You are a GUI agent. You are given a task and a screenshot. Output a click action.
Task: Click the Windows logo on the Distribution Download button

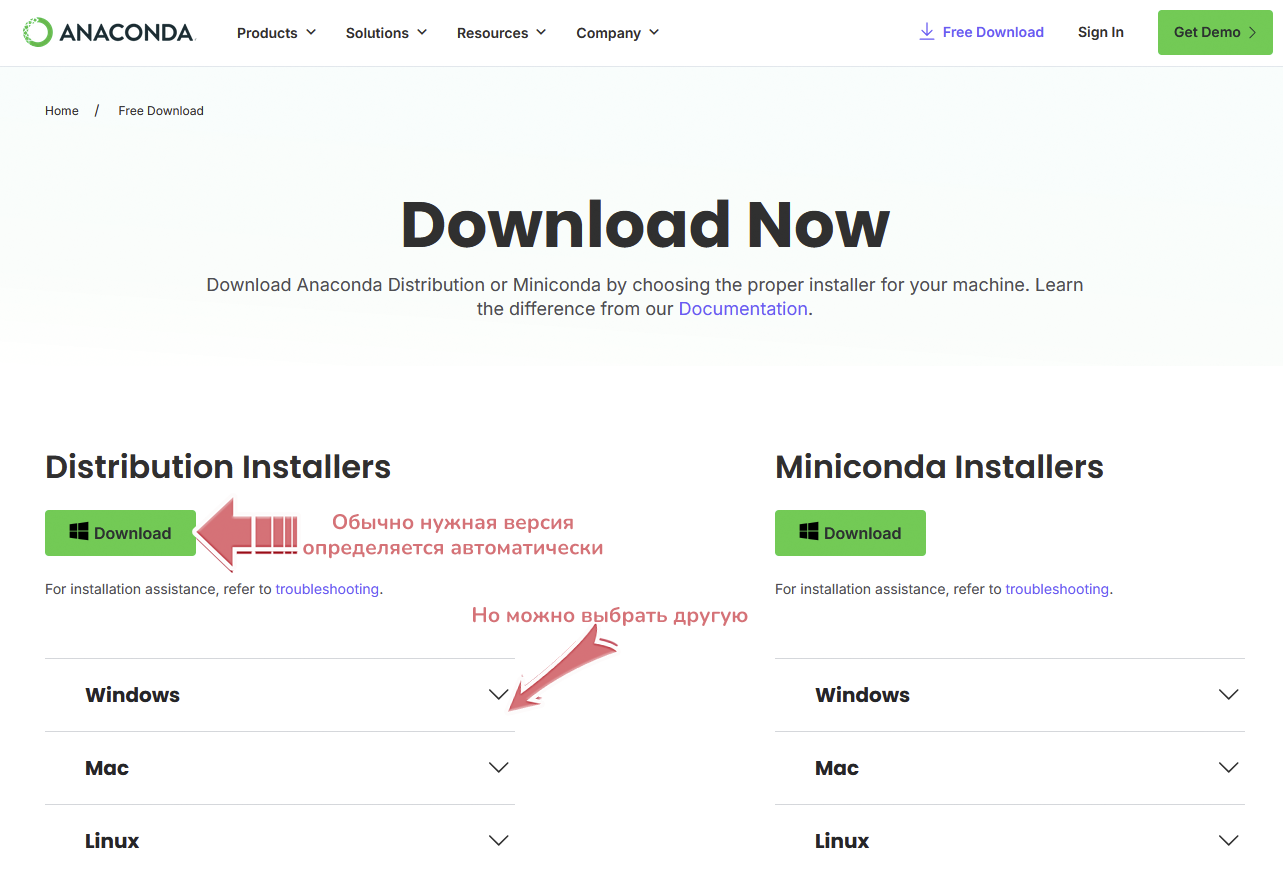(x=79, y=532)
